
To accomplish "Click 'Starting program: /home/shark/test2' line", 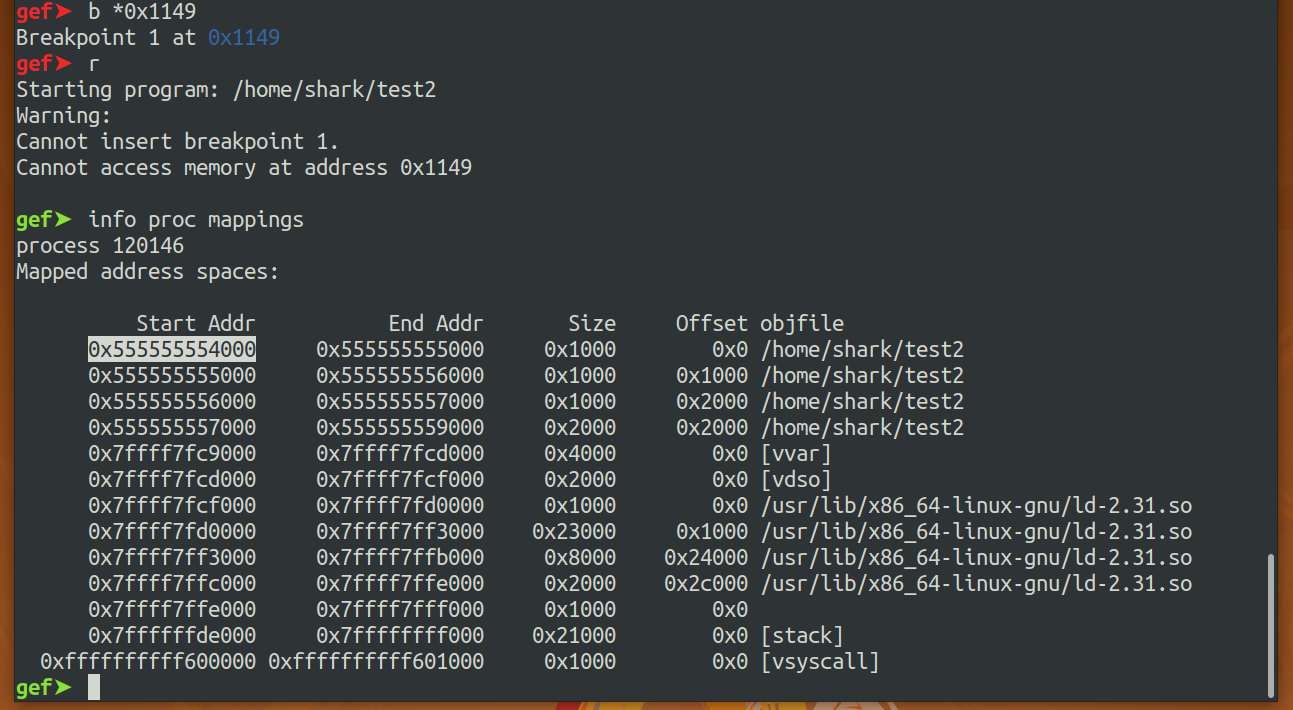I will pyautogui.click(x=226, y=90).
